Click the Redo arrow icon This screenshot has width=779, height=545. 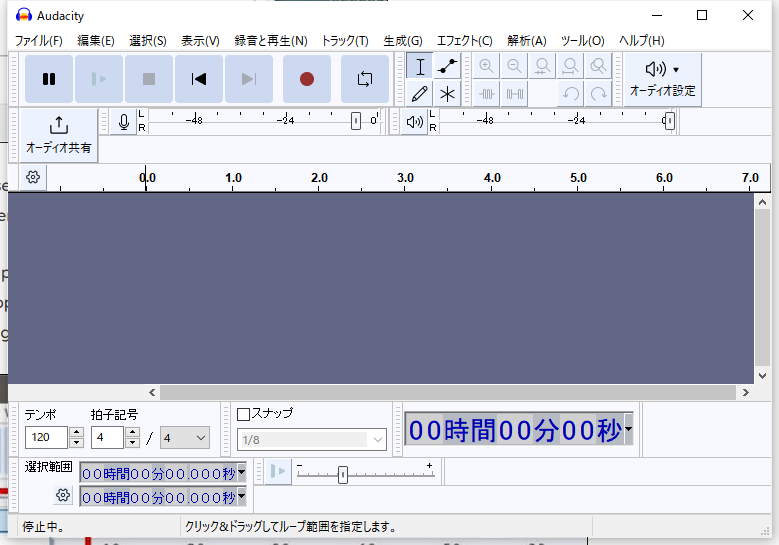[x=598, y=93]
